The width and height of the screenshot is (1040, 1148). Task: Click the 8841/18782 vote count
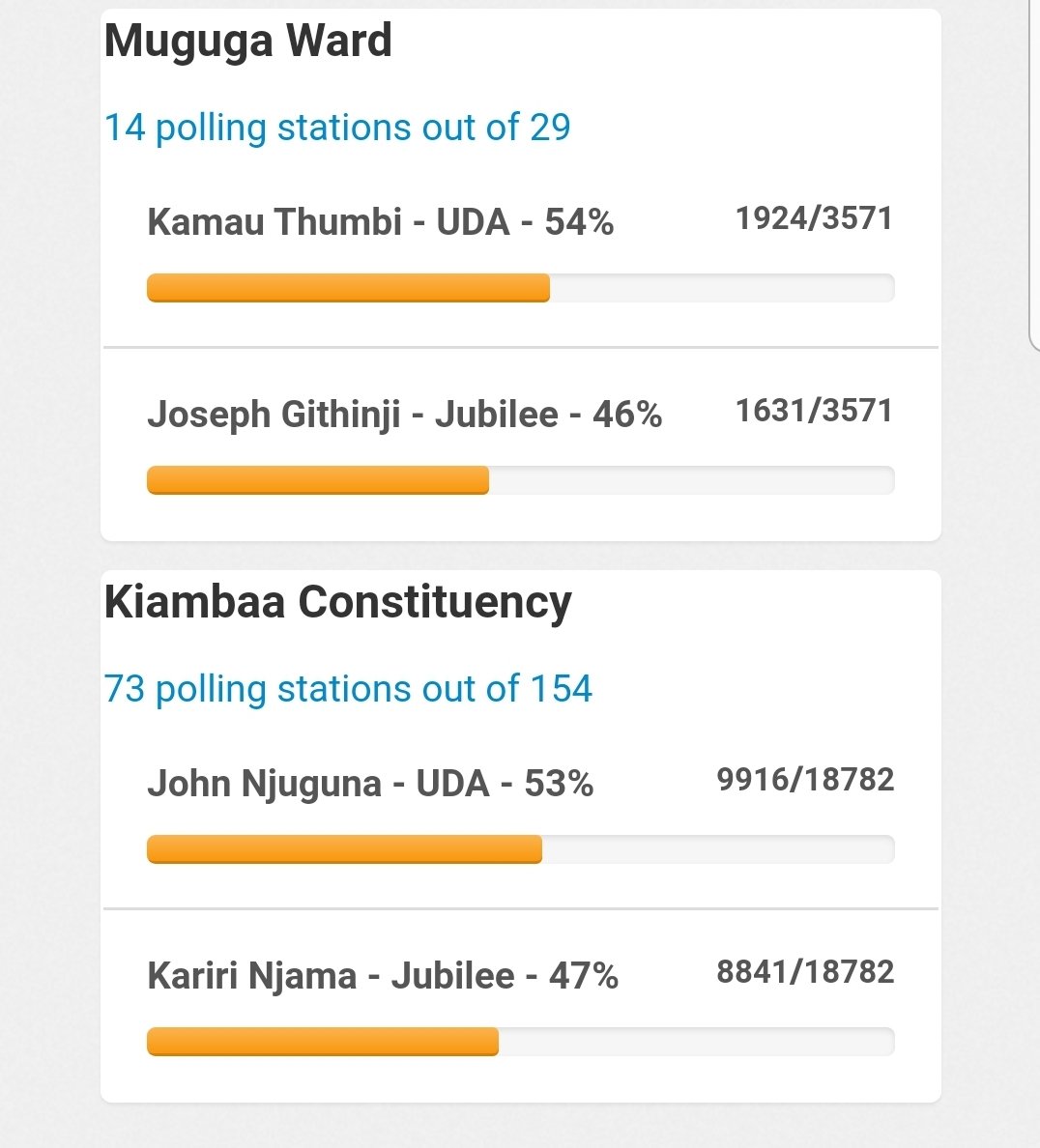[805, 972]
